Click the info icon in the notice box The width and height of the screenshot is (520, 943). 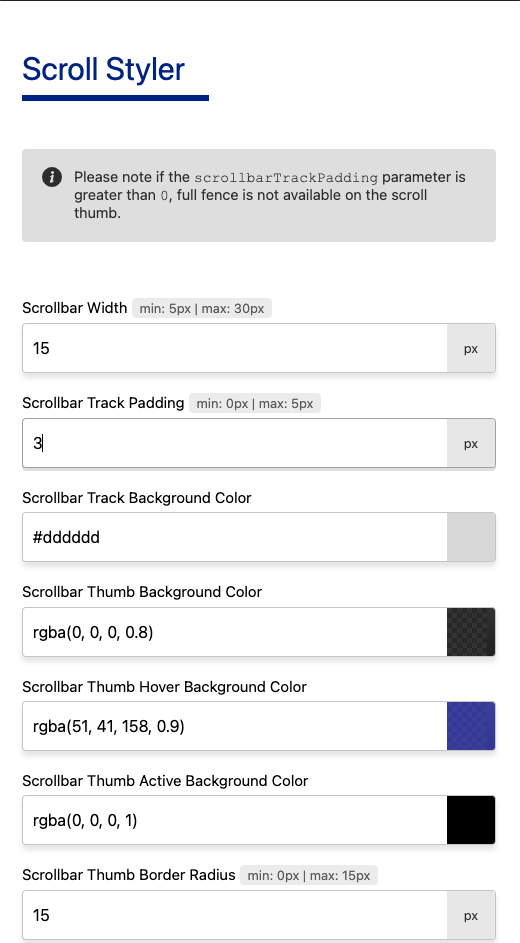point(52,177)
